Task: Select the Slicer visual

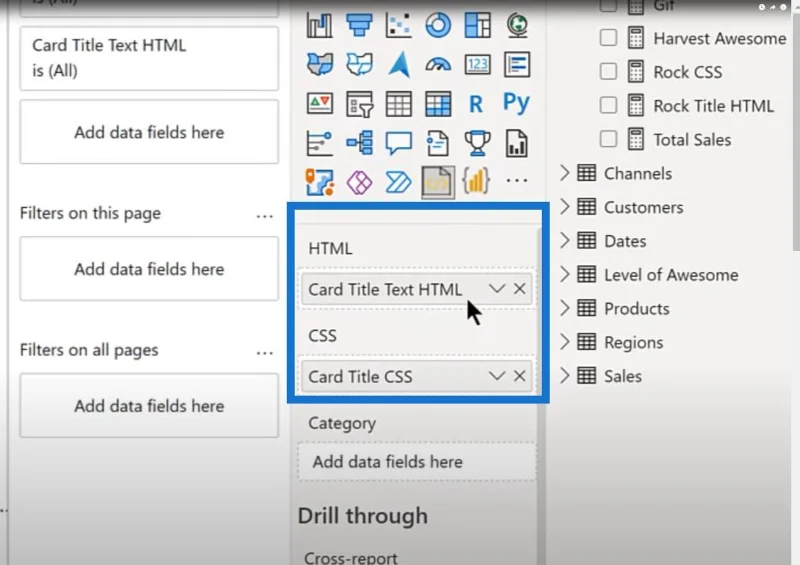Action: tap(359, 104)
